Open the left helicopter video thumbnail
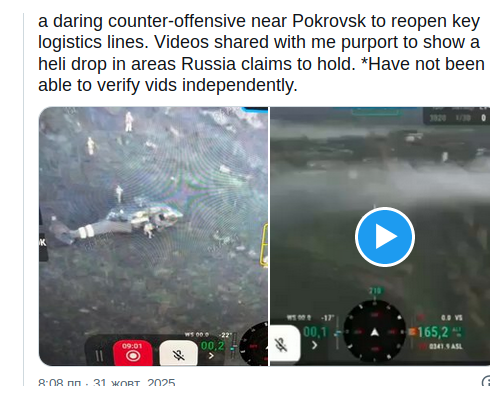The image size is (500, 400). (x=153, y=236)
